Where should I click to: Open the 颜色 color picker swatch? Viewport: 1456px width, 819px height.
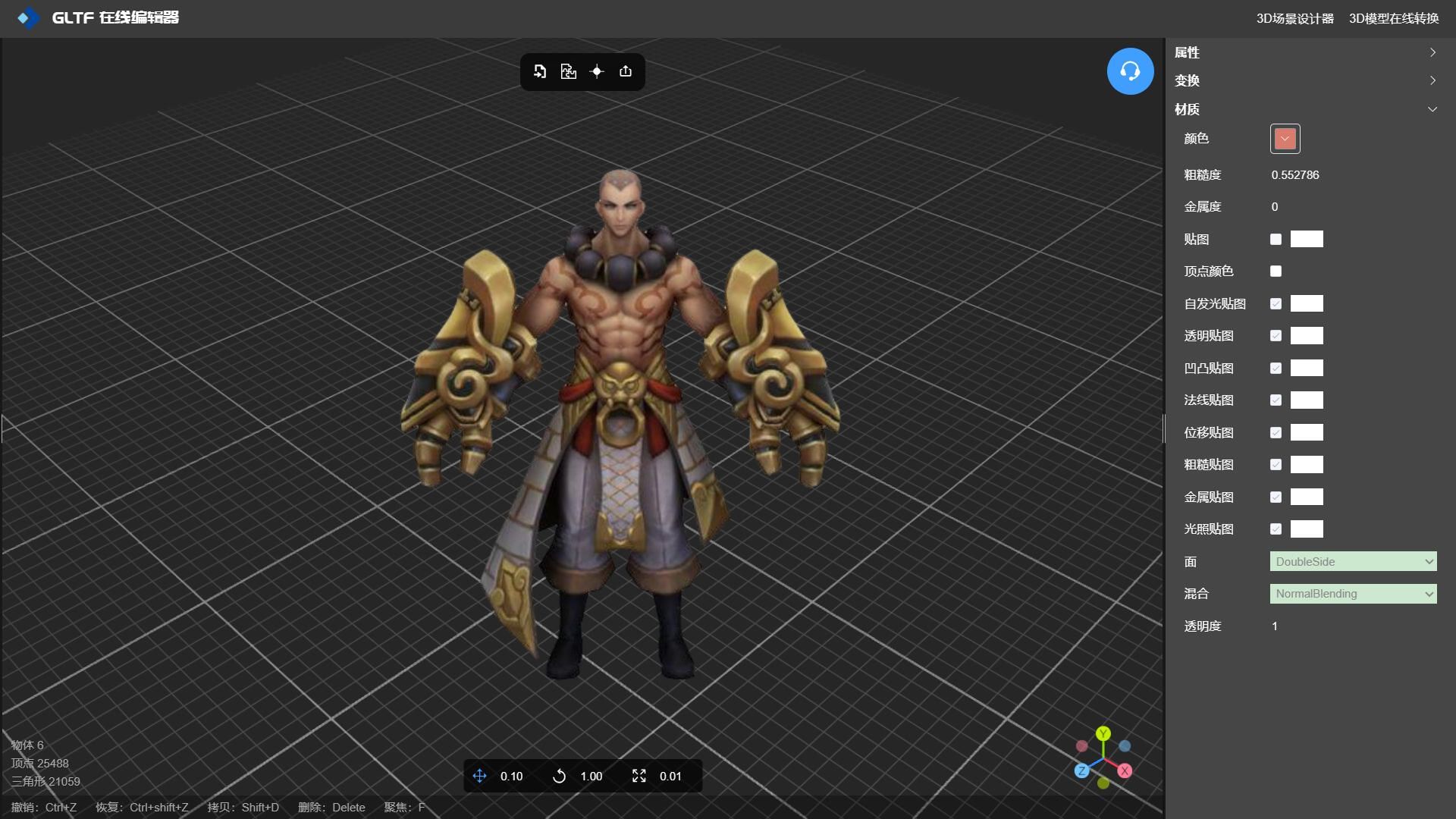[1285, 139]
